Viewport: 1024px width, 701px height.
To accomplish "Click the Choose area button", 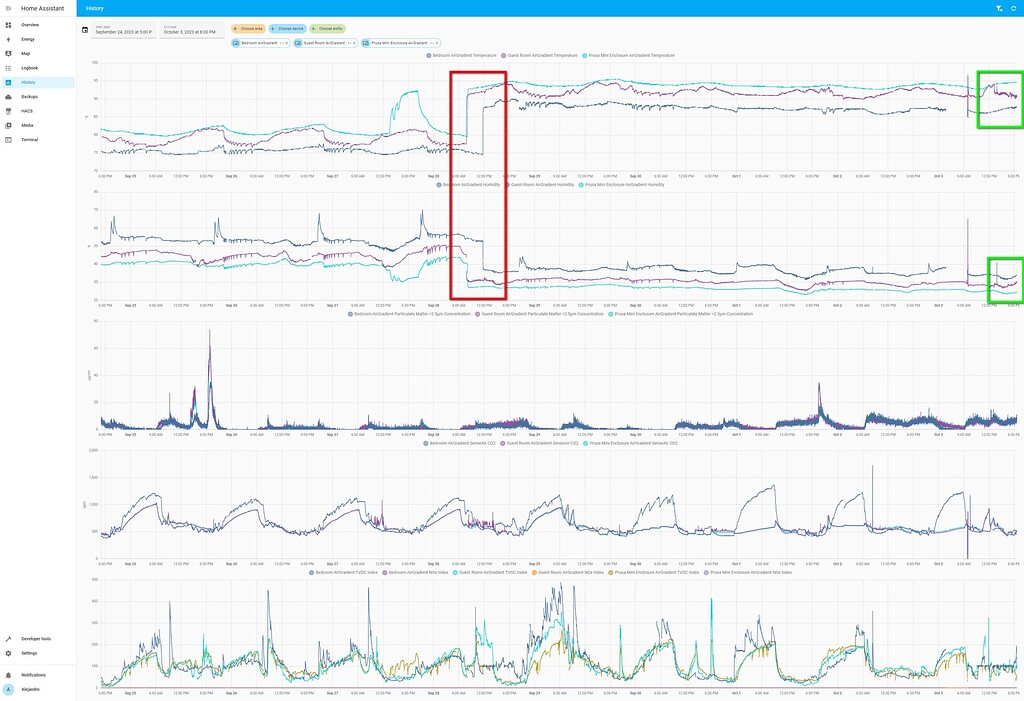I will 249,28.
